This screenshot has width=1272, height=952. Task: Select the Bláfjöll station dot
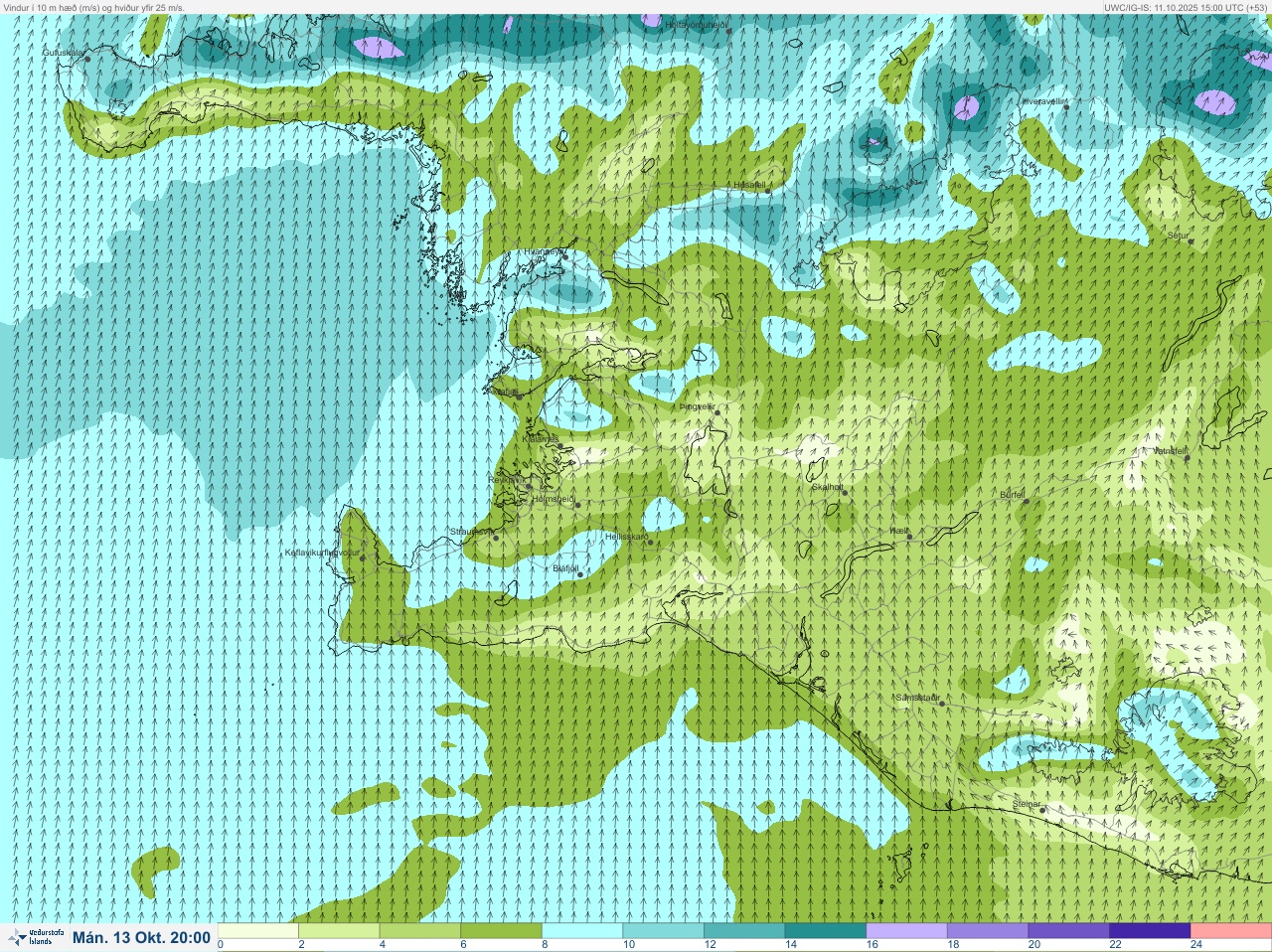point(580,574)
